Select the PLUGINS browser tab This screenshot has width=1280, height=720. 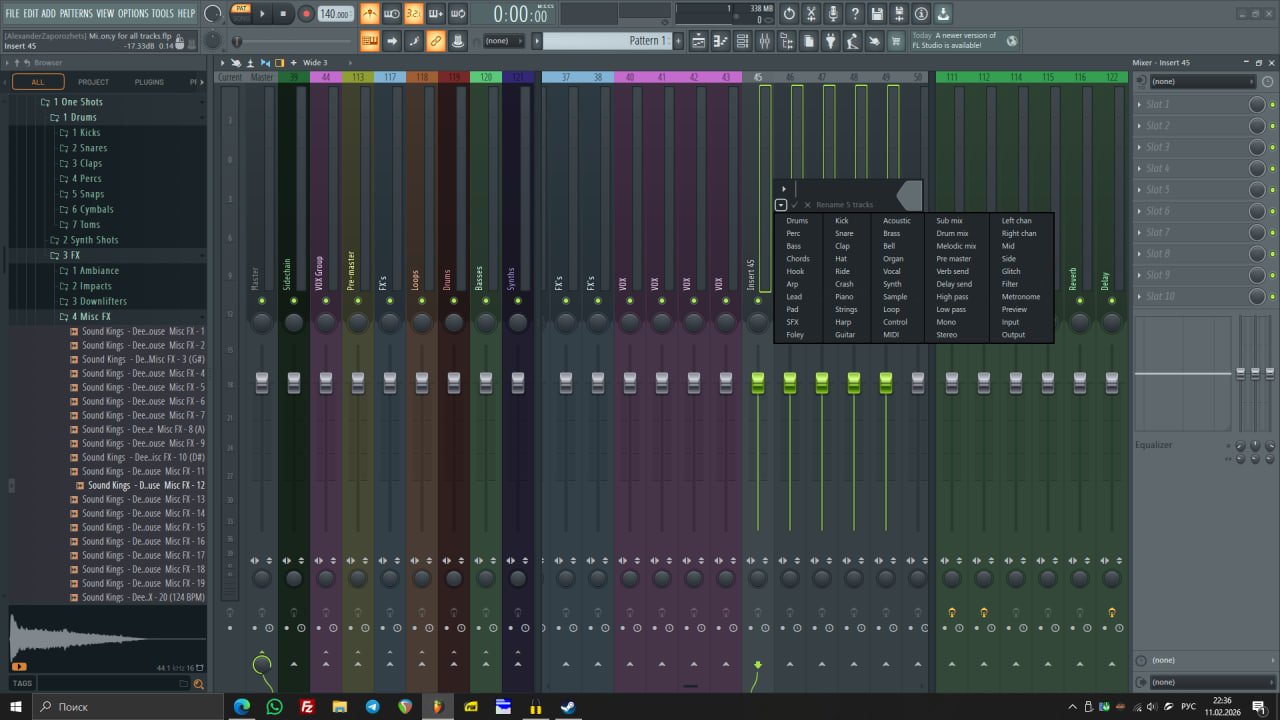tap(149, 82)
